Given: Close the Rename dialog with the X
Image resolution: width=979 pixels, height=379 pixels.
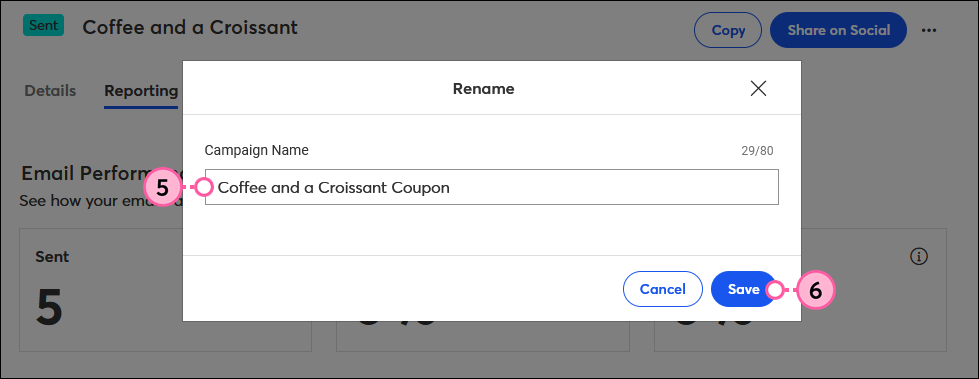Looking at the screenshot, I should [x=758, y=89].
